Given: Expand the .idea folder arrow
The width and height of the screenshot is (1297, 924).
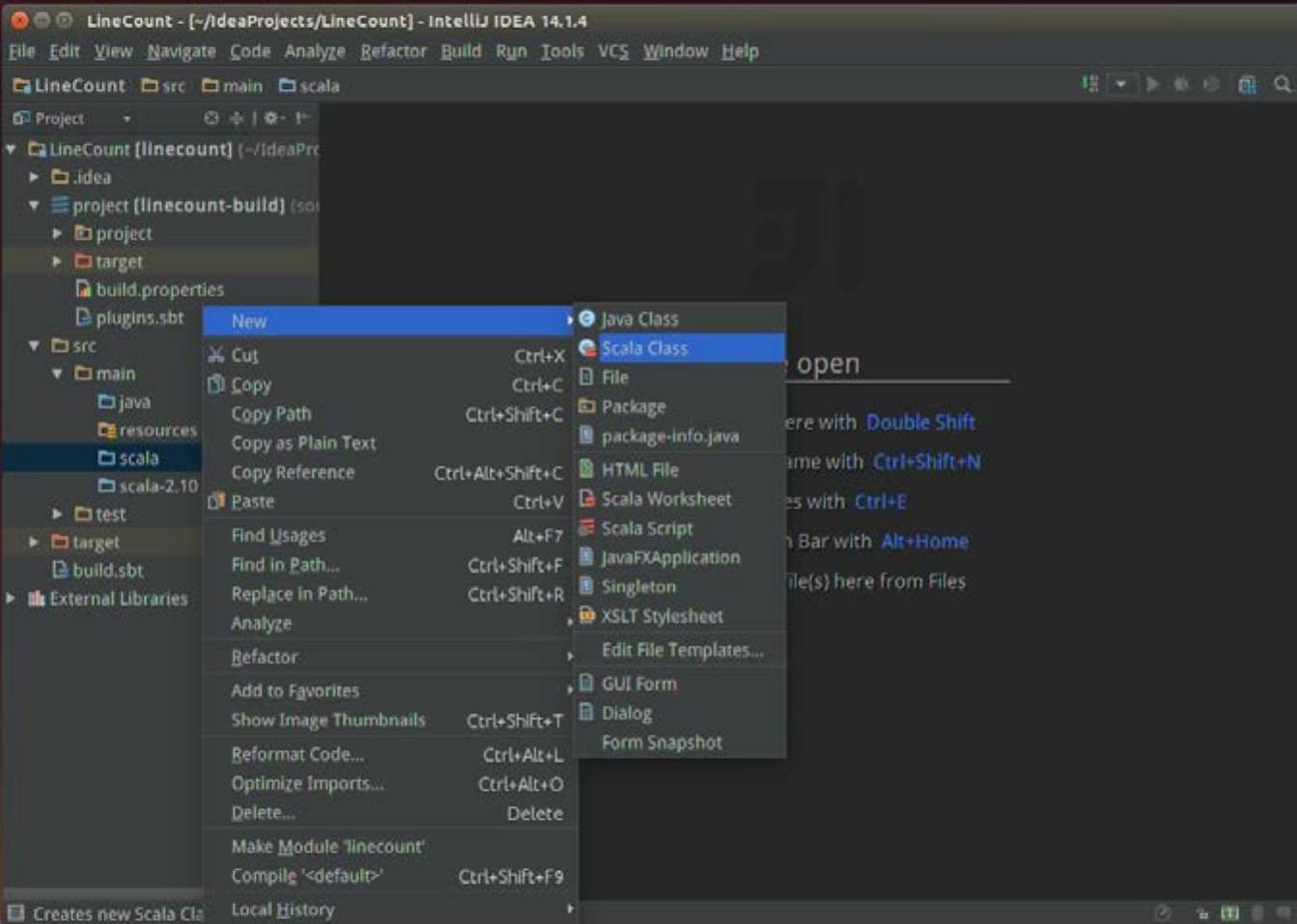Looking at the screenshot, I should point(35,178).
